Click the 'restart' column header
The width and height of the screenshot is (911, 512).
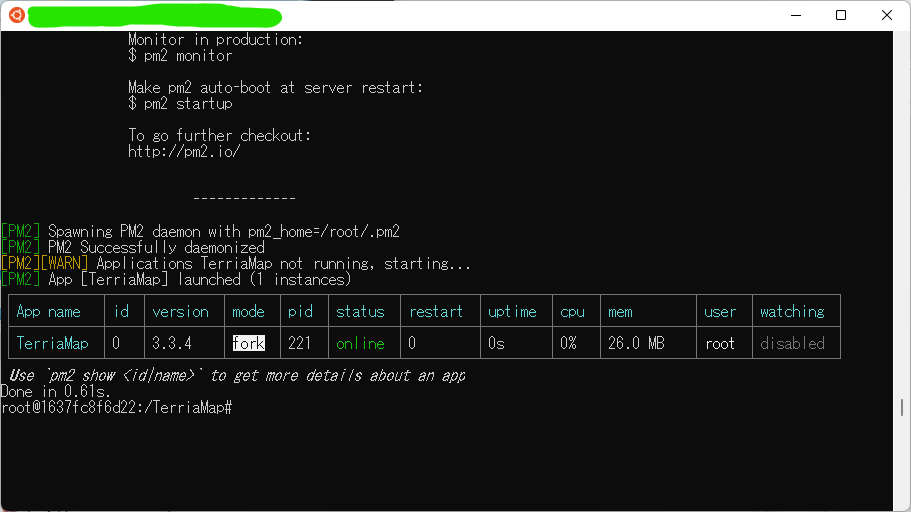pyautogui.click(x=436, y=312)
